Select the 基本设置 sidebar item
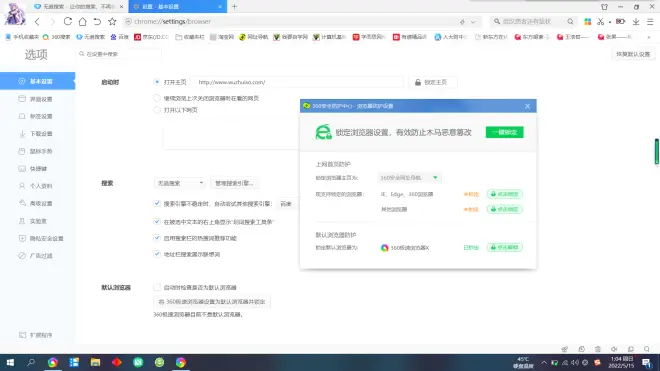Viewport: 660px width, 371px height. coord(37,81)
